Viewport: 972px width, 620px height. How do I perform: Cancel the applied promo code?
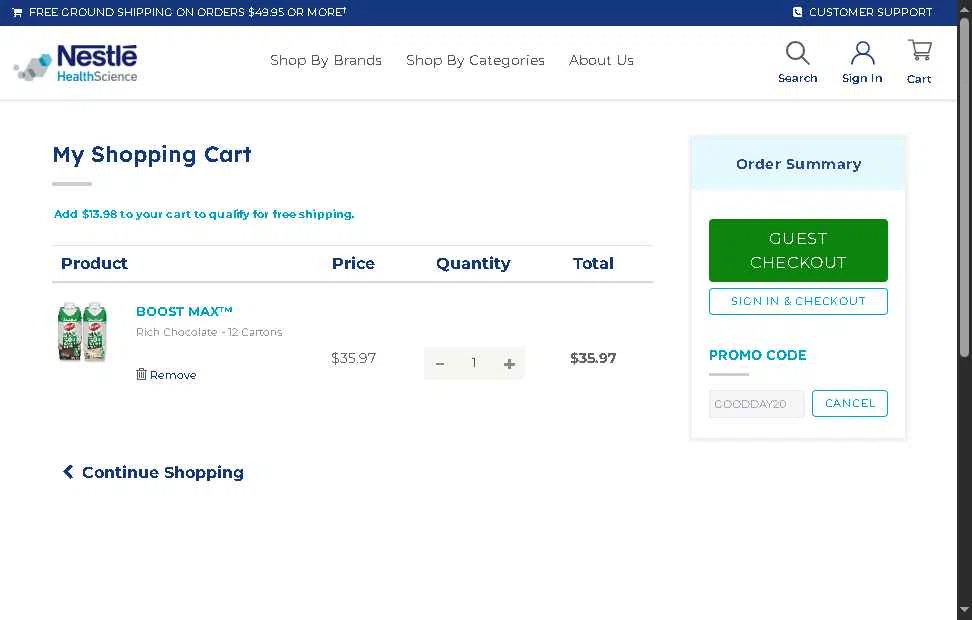coord(849,403)
